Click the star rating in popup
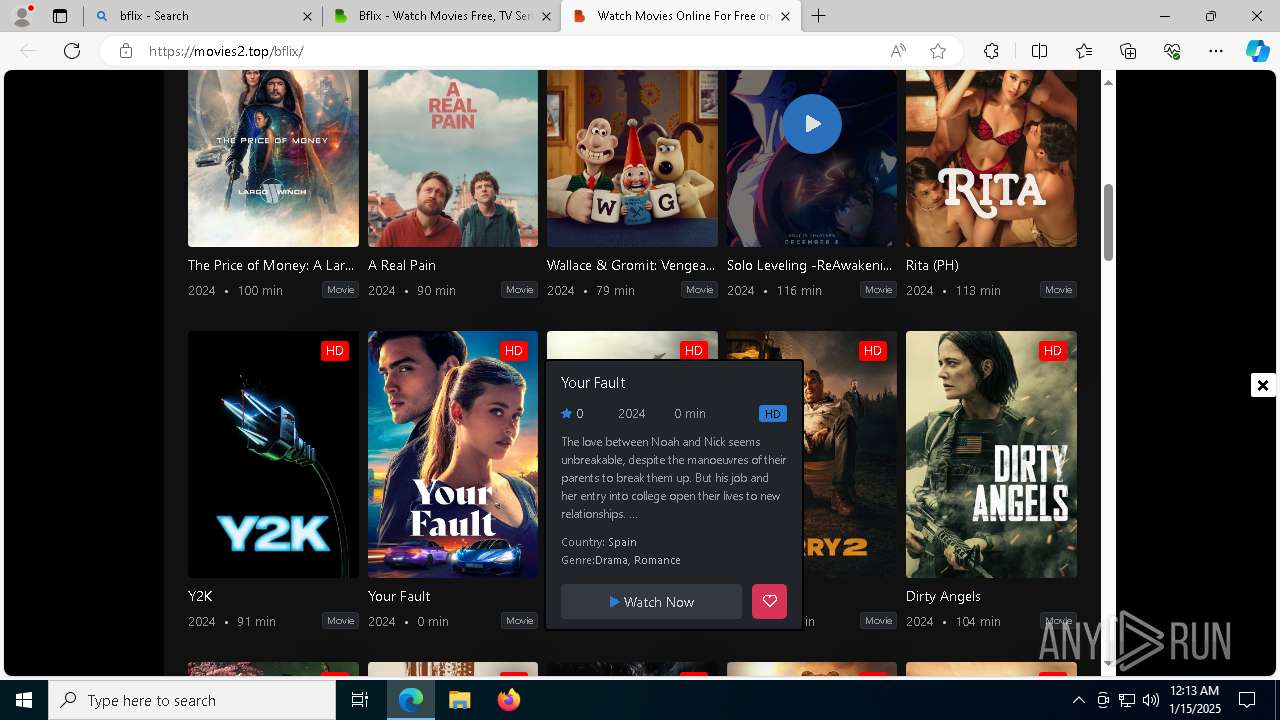Image resolution: width=1280 pixels, height=720 pixels. tap(572, 413)
